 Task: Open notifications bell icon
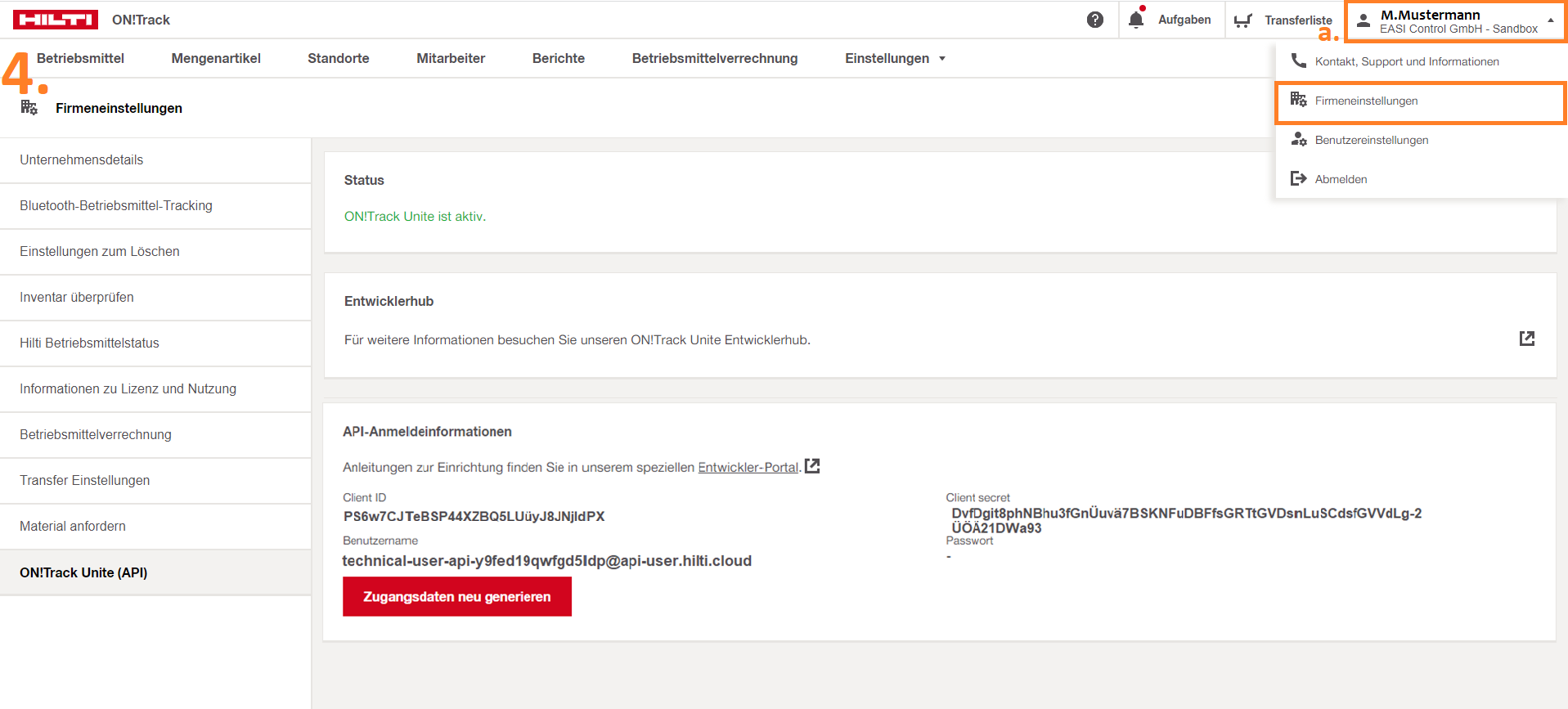[x=1136, y=20]
